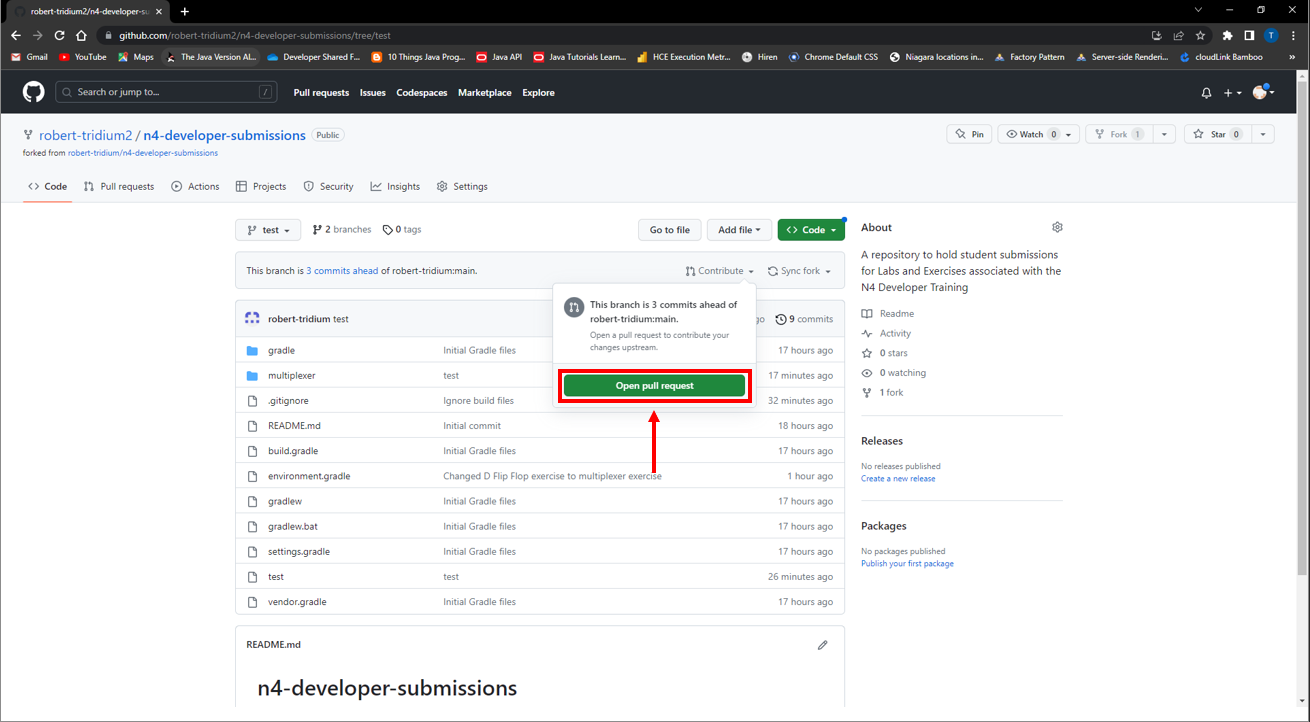Image resolution: width=1310 pixels, height=722 pixels.
Task: Open the .gitignore file
Action: (288, 401)
